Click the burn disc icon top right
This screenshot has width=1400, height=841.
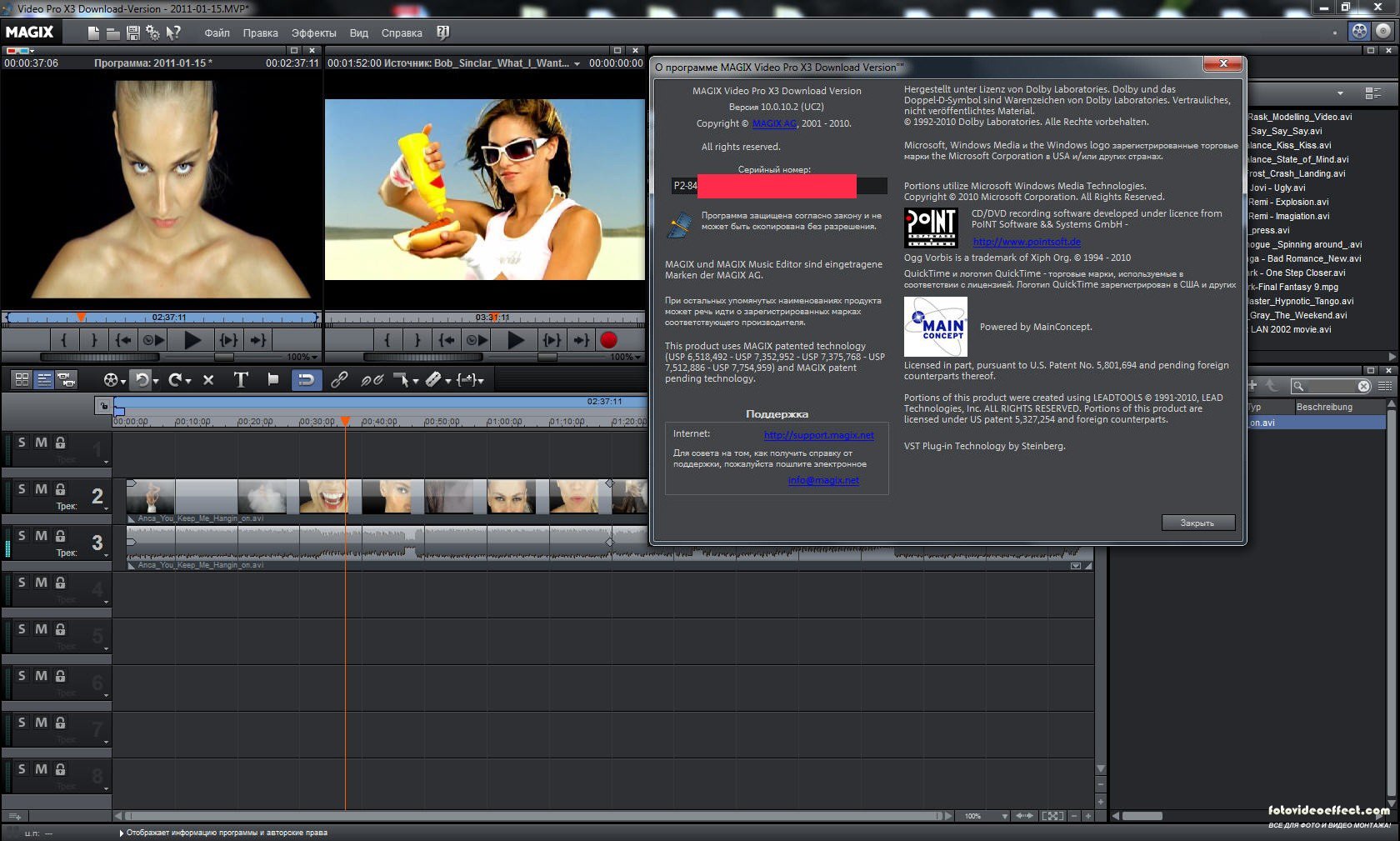pyautogui.click(x=1383, y=31)
